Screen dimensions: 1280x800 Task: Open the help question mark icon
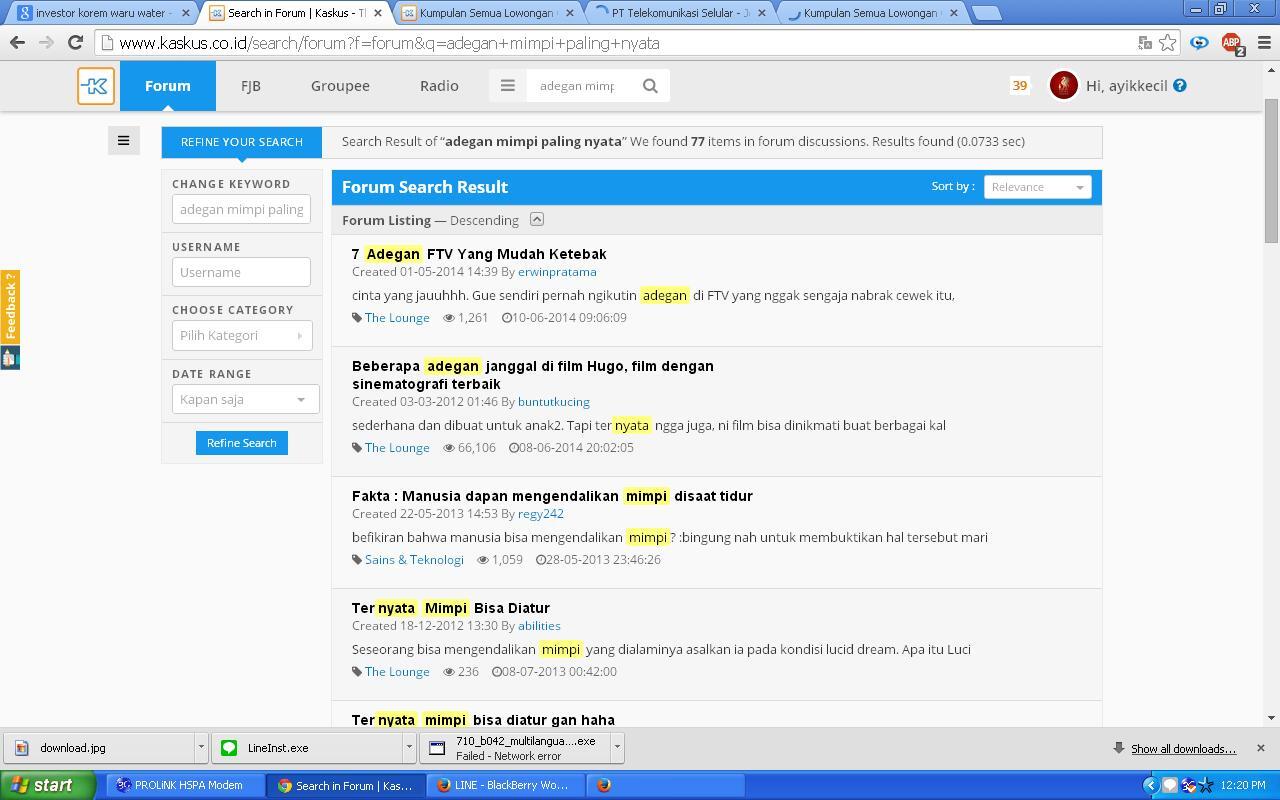1180,86
